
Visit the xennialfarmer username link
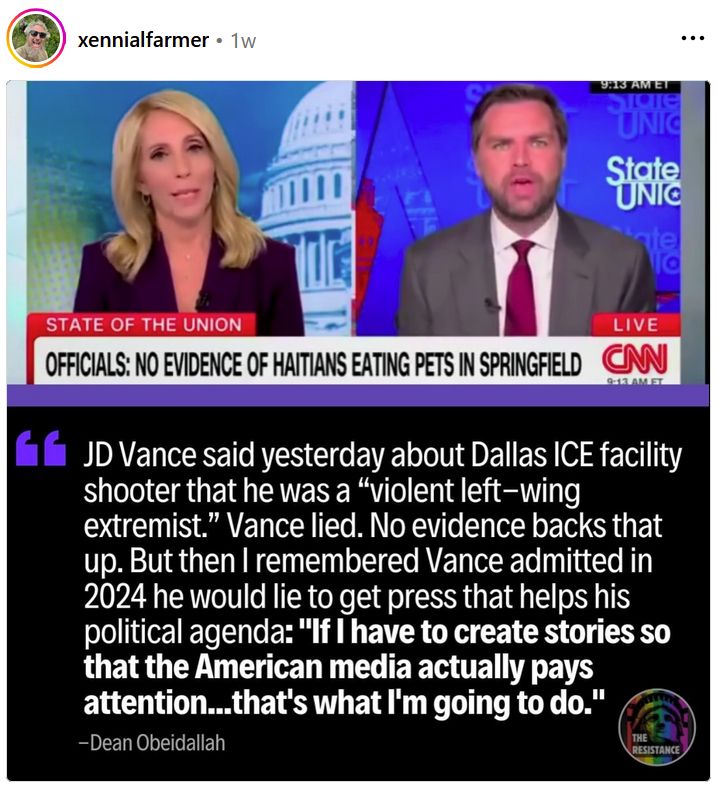tap(143, 40)
